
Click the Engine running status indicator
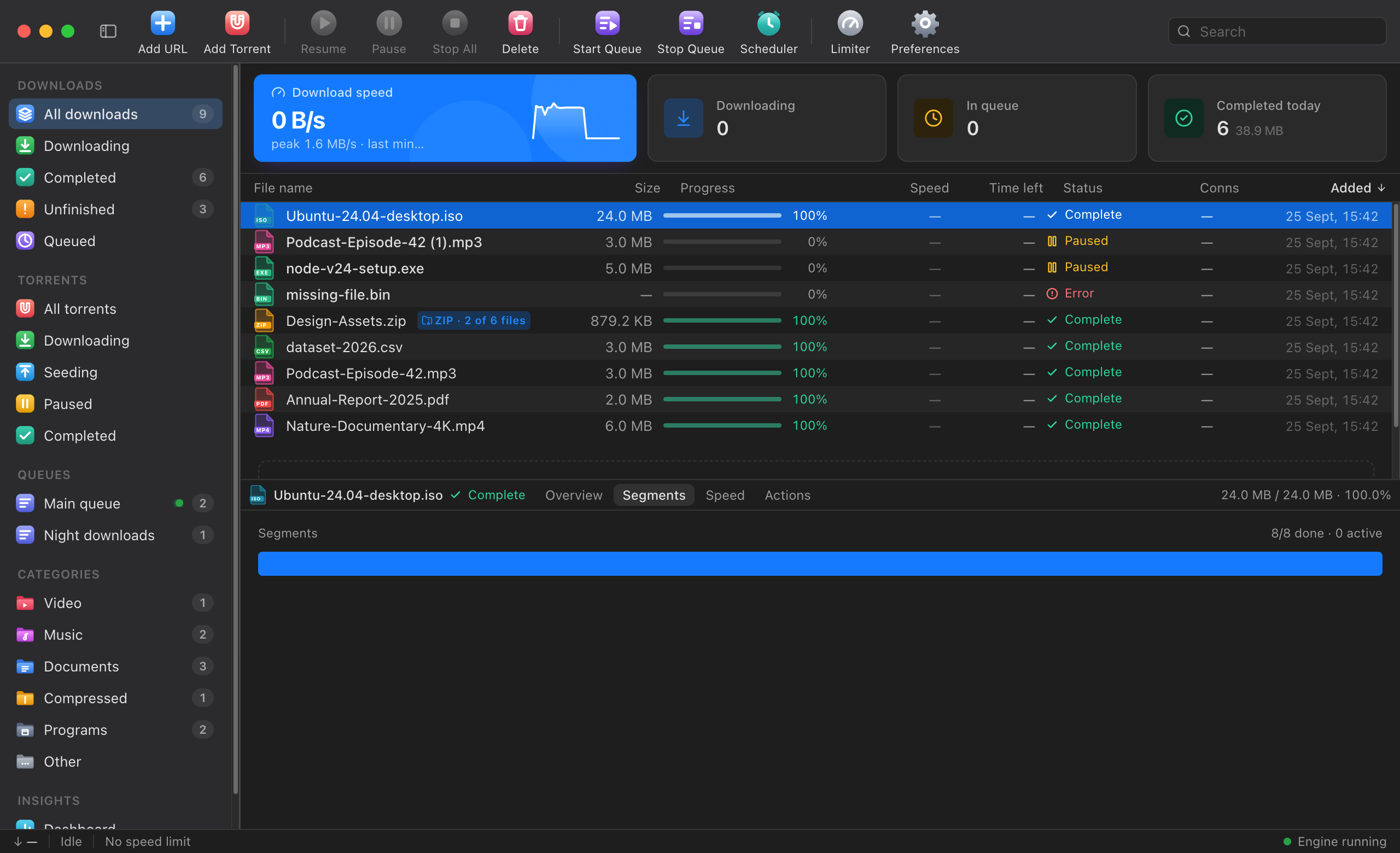coord(1335,841)
